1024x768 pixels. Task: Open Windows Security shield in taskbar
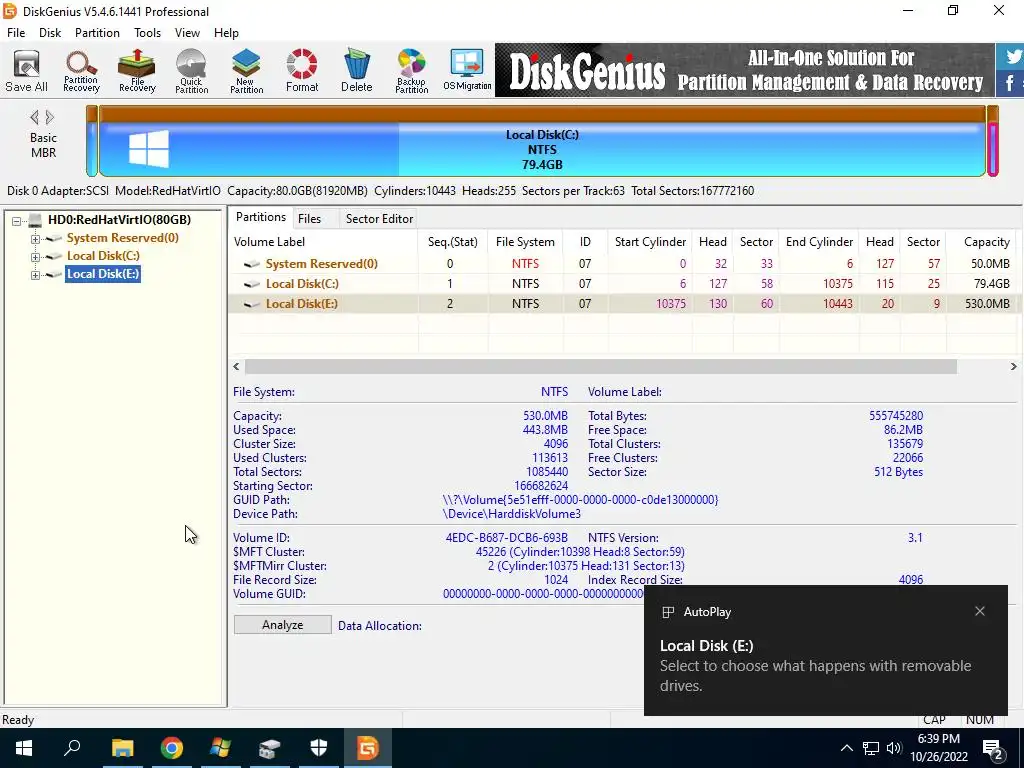click(319, 748)
